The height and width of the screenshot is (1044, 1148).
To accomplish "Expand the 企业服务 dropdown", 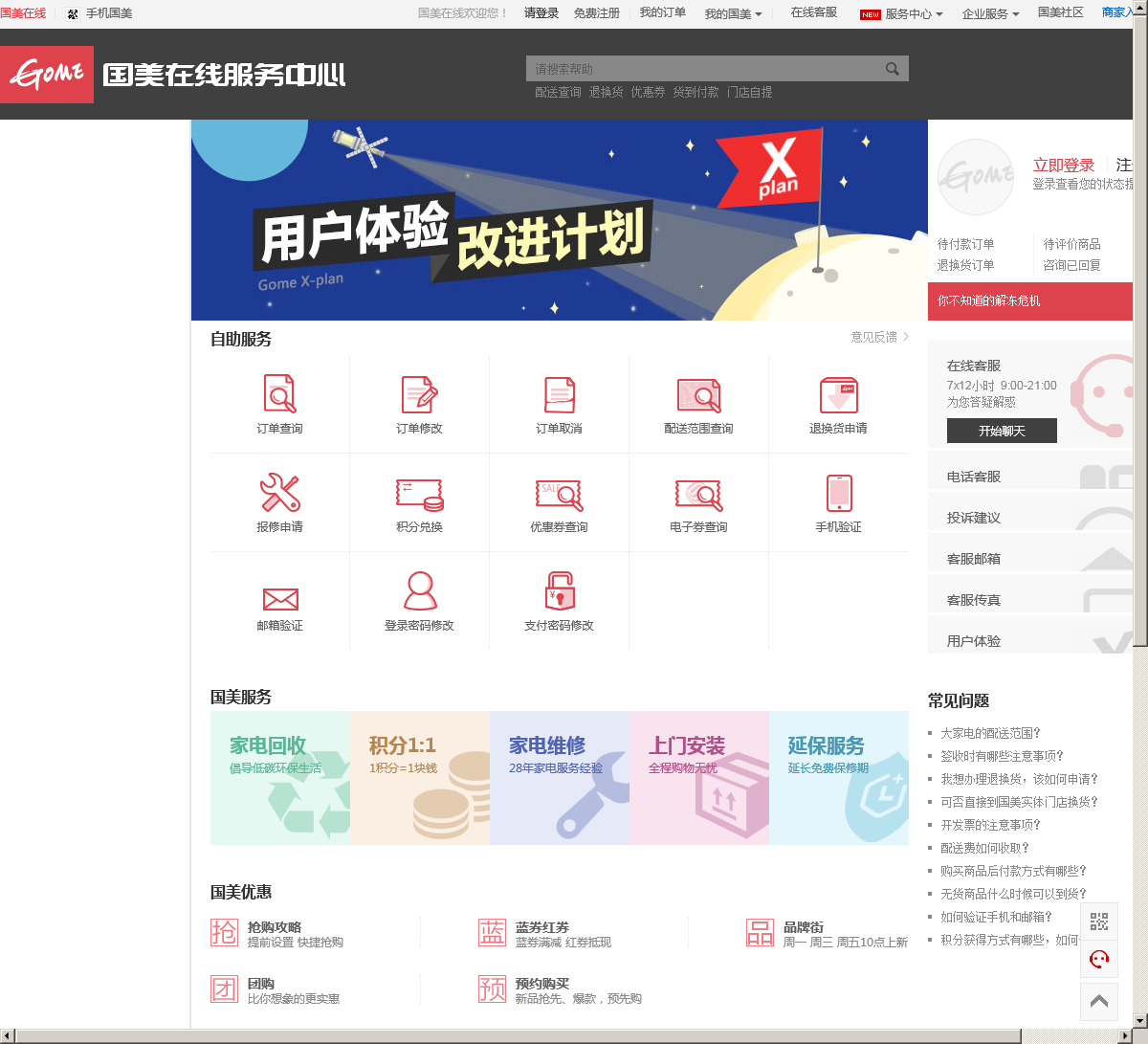I will pyautogui.click(x=990, y=14).
